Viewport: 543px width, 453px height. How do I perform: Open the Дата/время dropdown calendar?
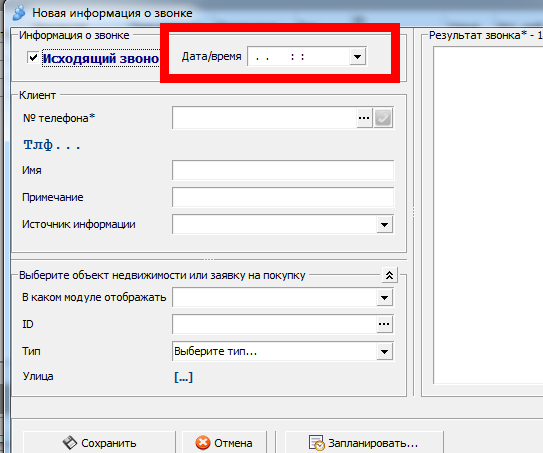357,56
